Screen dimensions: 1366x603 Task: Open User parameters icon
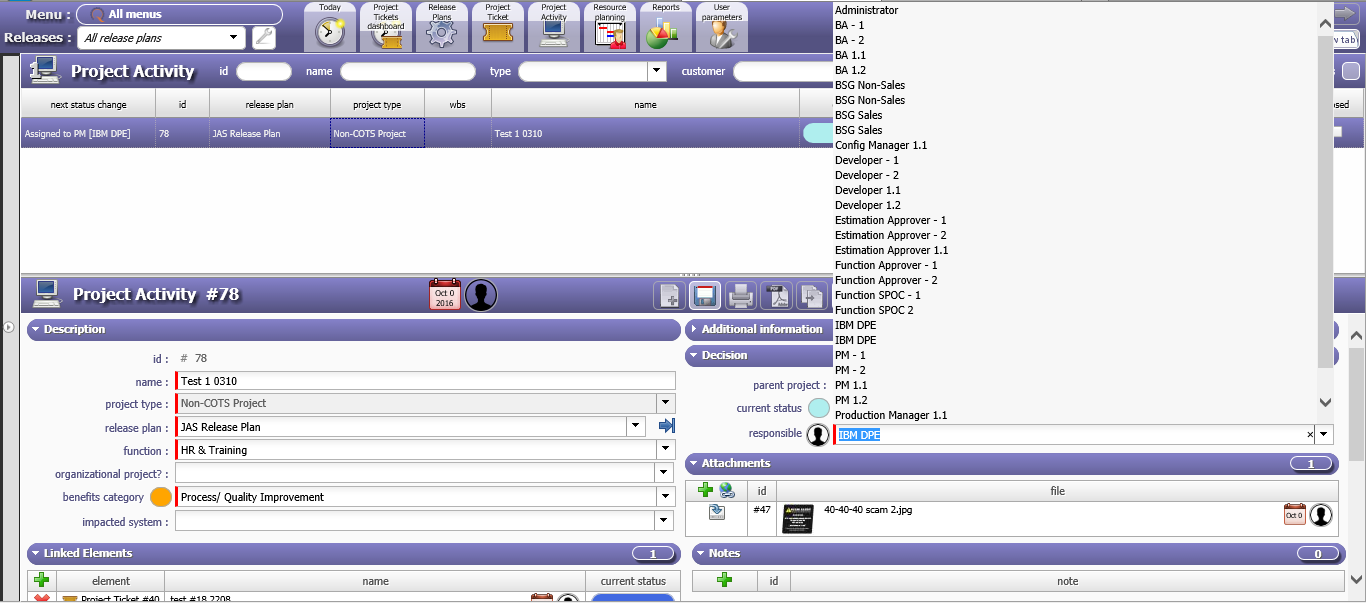click(722, 27)
